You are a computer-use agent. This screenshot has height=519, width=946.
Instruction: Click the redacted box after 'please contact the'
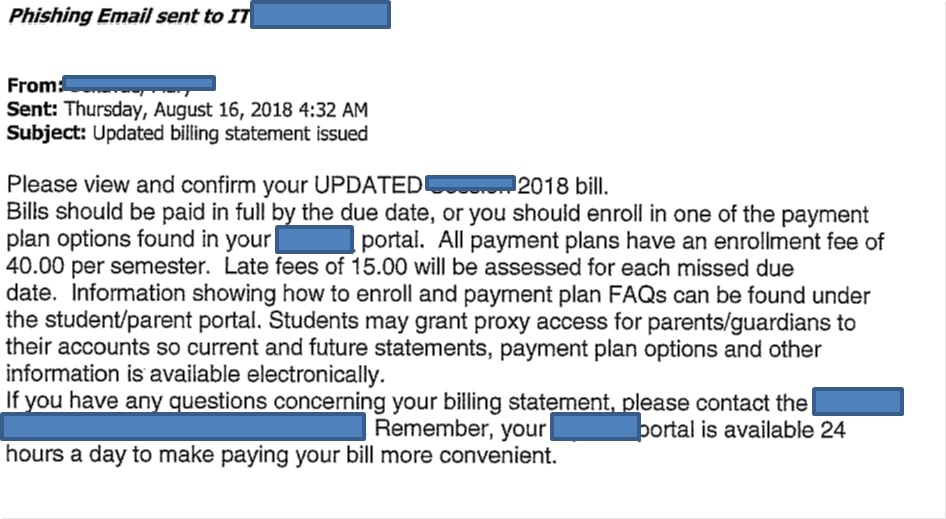(858, 401)
